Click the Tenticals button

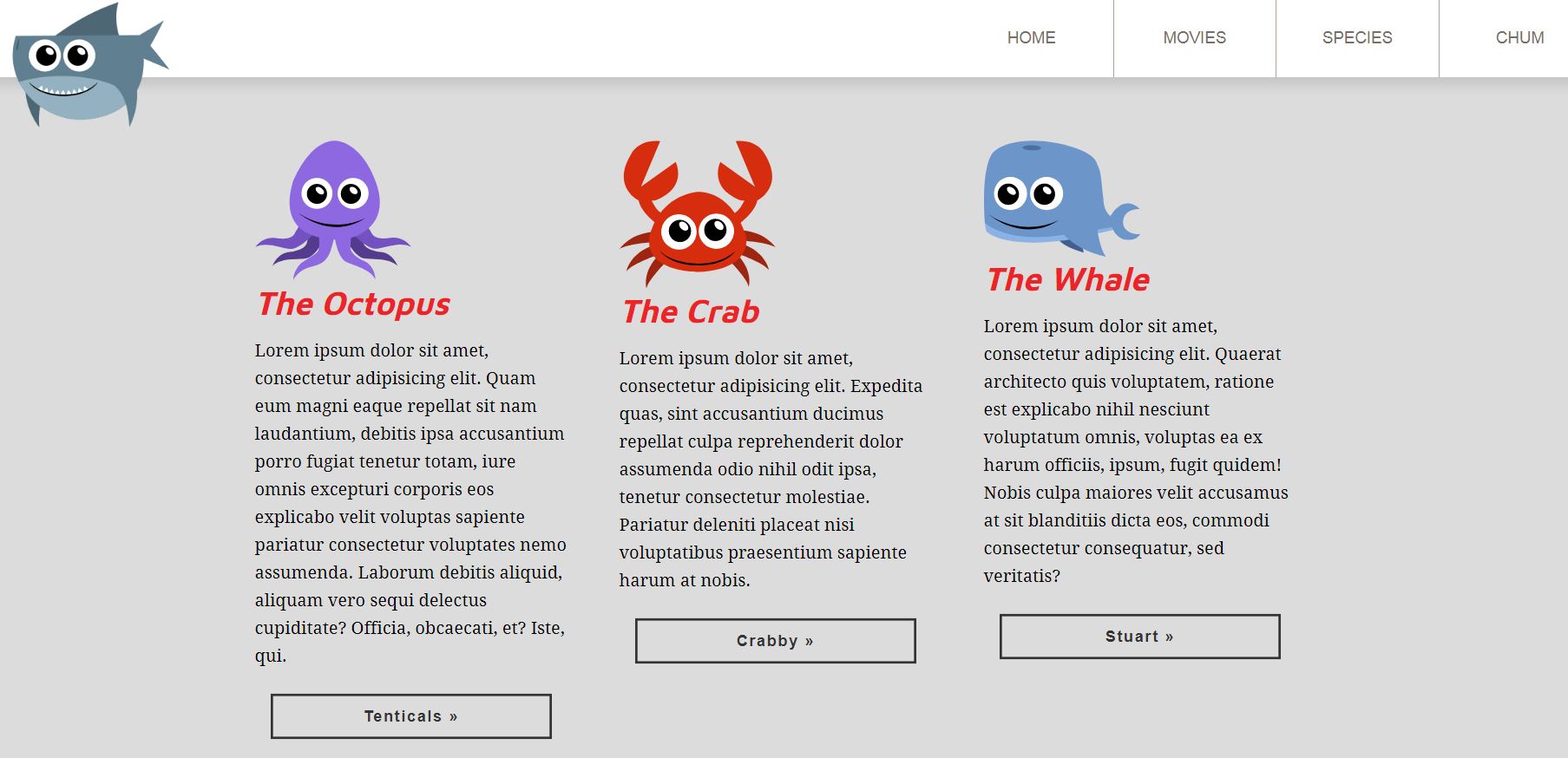click(x=411, y=716)
